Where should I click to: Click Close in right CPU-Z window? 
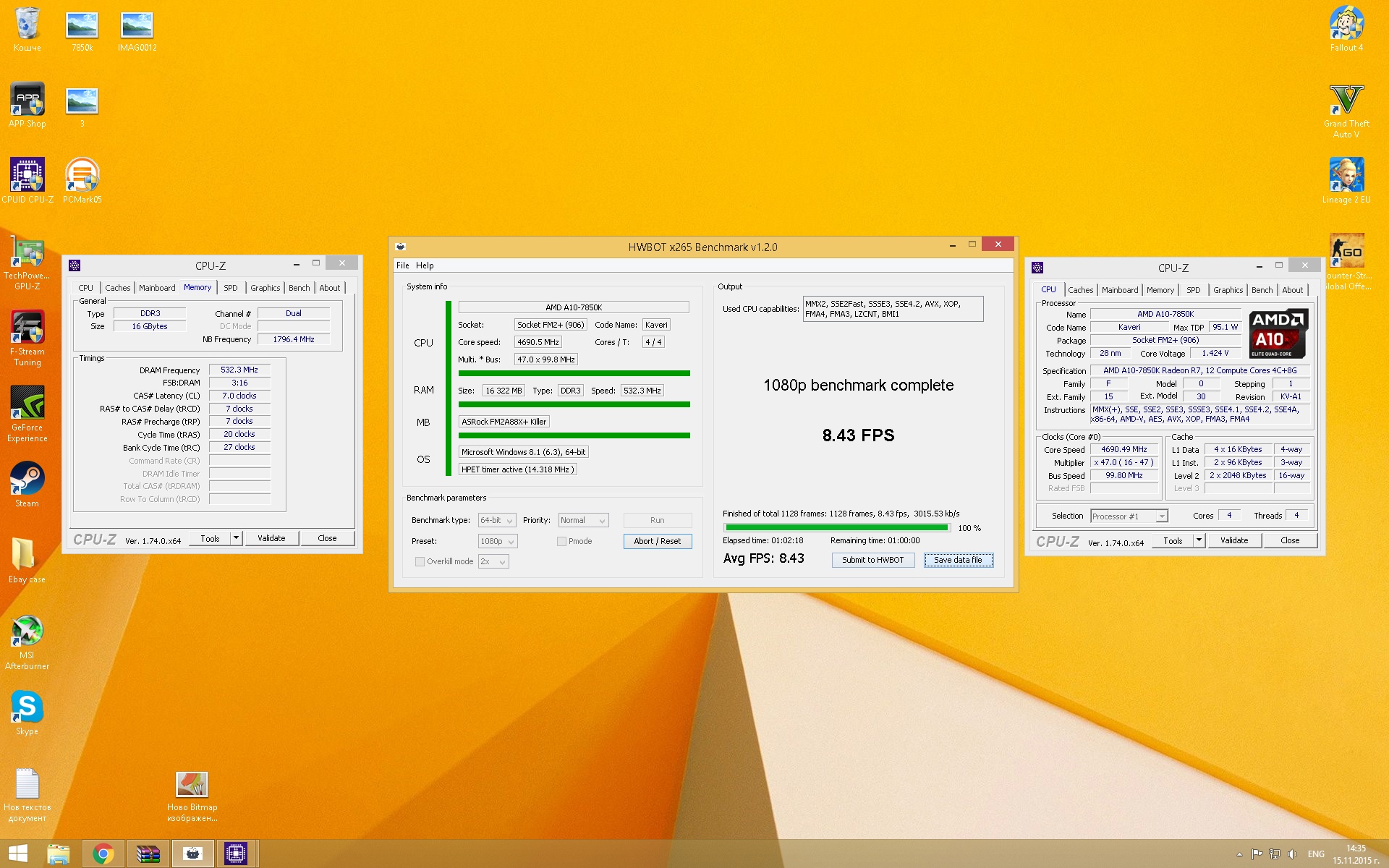pyautogui.click(x=1290, y=540)
